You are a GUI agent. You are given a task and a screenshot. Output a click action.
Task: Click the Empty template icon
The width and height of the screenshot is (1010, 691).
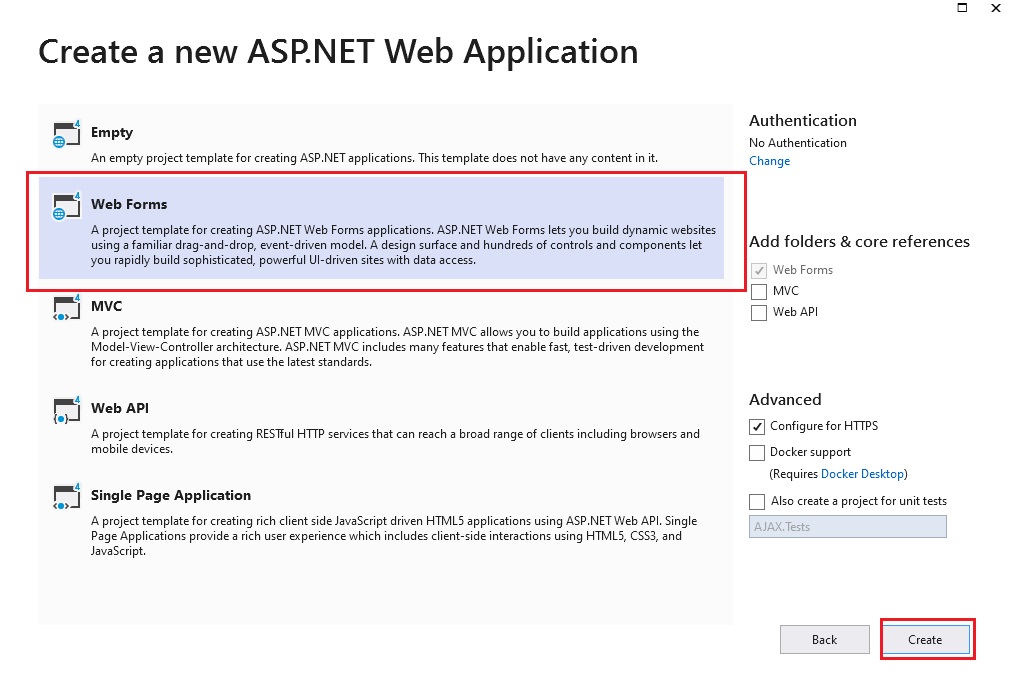[67, 134]
